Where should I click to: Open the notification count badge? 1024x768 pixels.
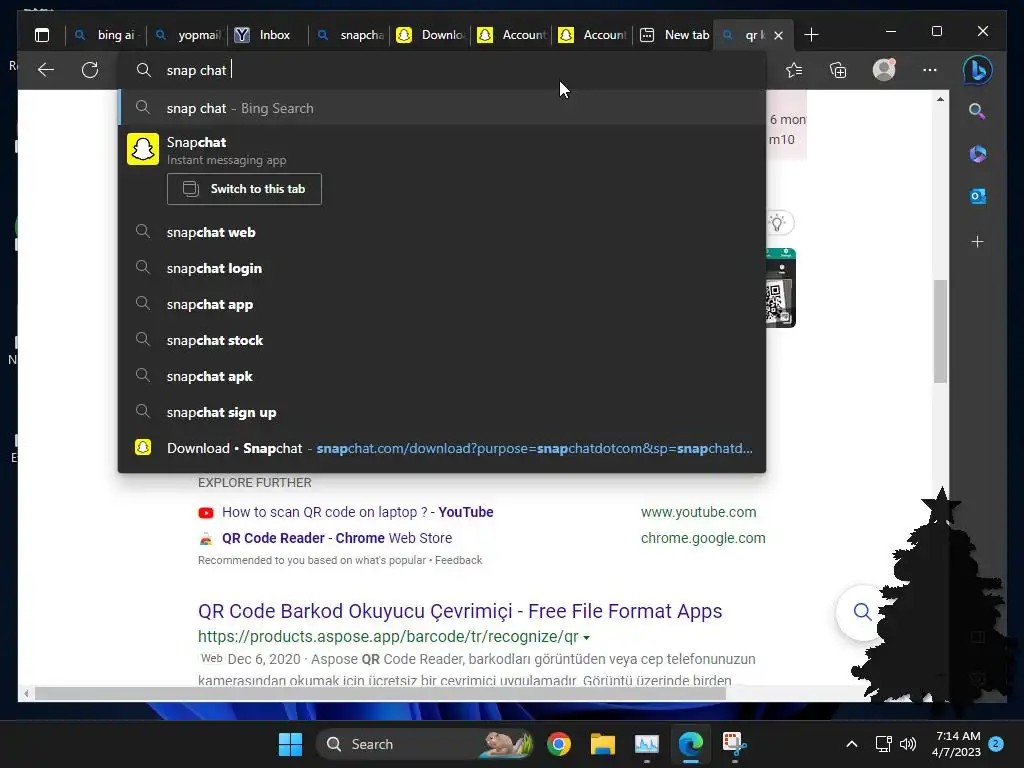pyautogui.click(x=996, y=744)
